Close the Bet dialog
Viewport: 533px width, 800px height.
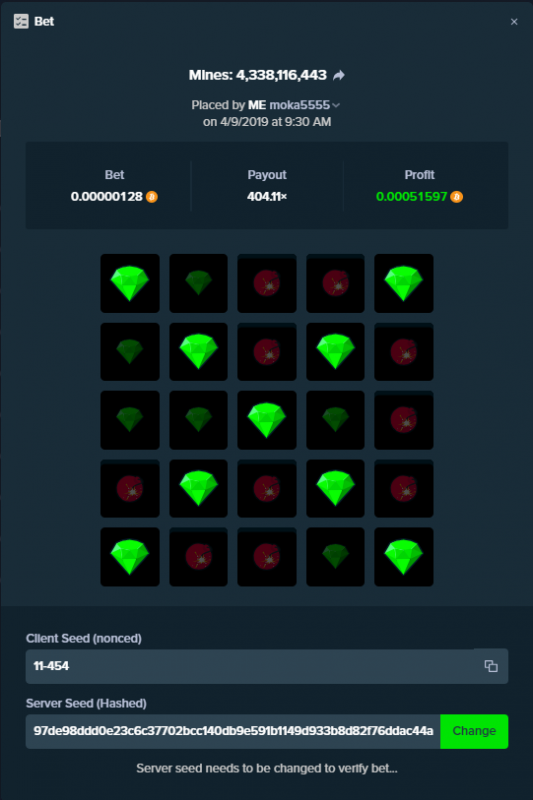pyautogui.click(x=514, y=21)
